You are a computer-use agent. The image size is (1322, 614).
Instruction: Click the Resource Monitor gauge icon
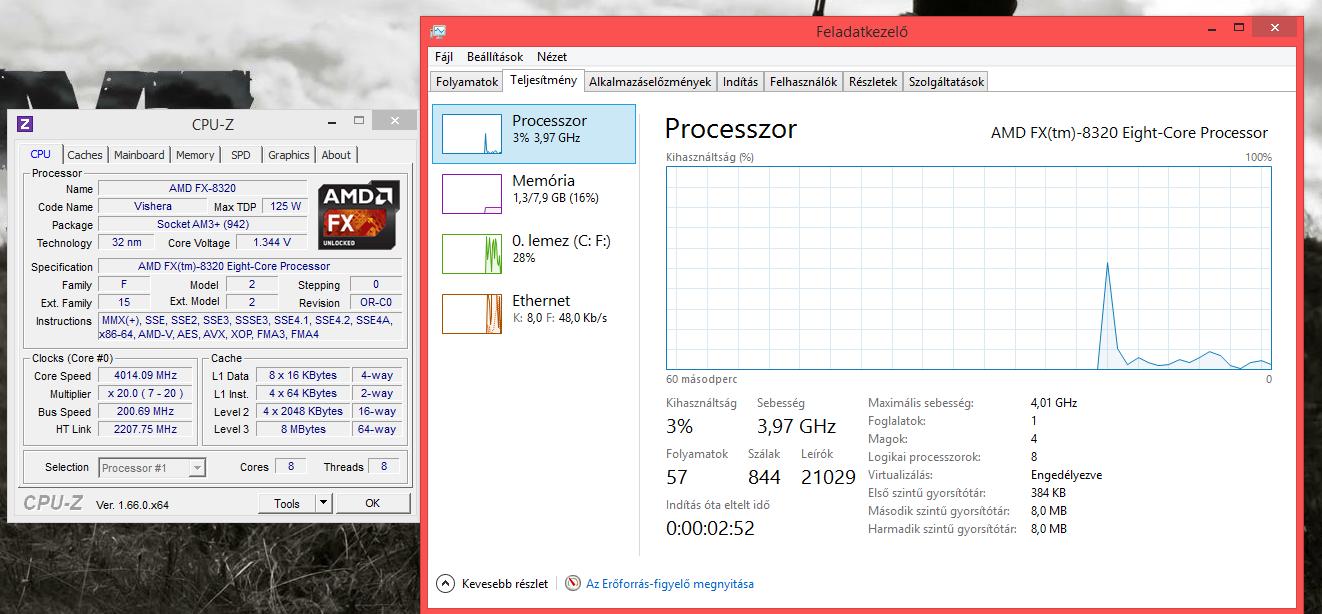pos(573,583)
